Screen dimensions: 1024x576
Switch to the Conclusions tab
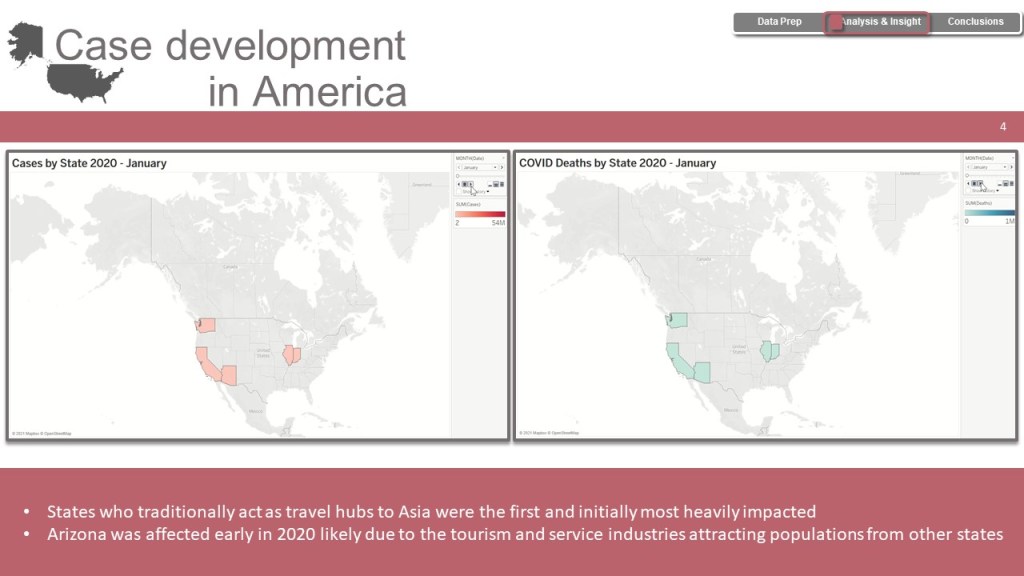(975, 22)
